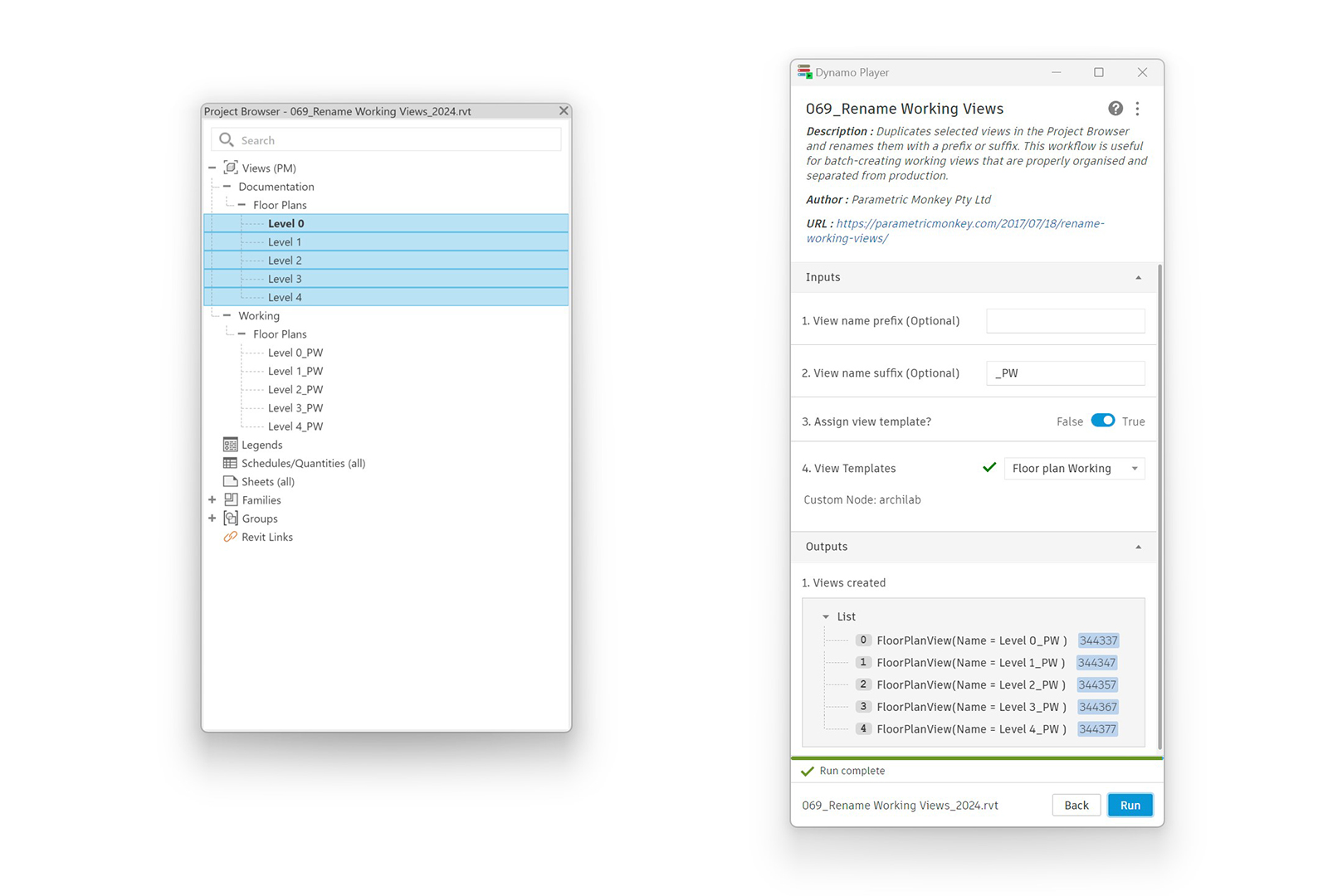Screen dimensions: 1328x896
Task: Click the Views (PM) icon
Action: tap(231, 168)
